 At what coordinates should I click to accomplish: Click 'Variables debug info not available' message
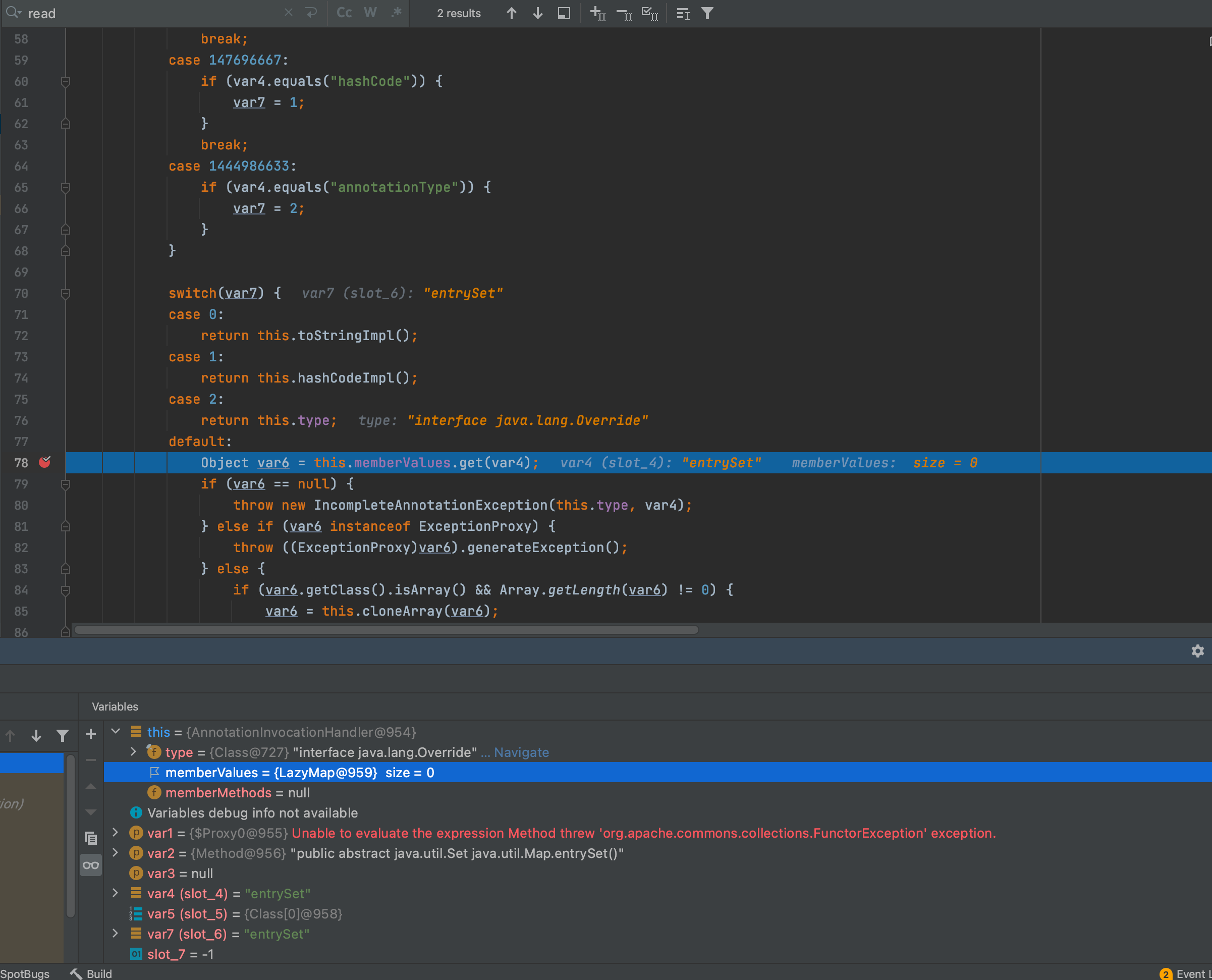(252, 813)
